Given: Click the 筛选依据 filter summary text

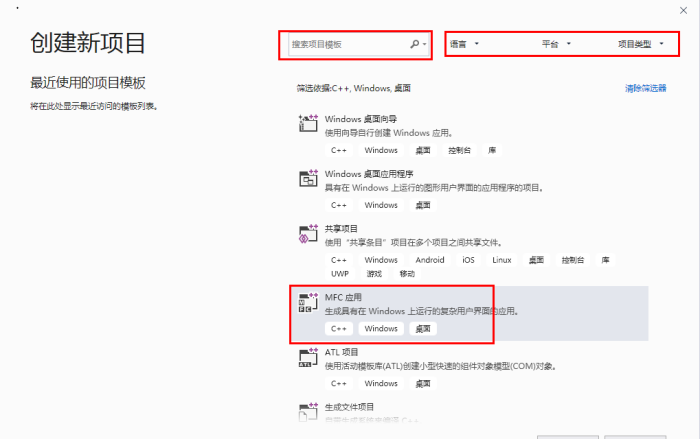Looking at the screenshot, I should 354,88.
